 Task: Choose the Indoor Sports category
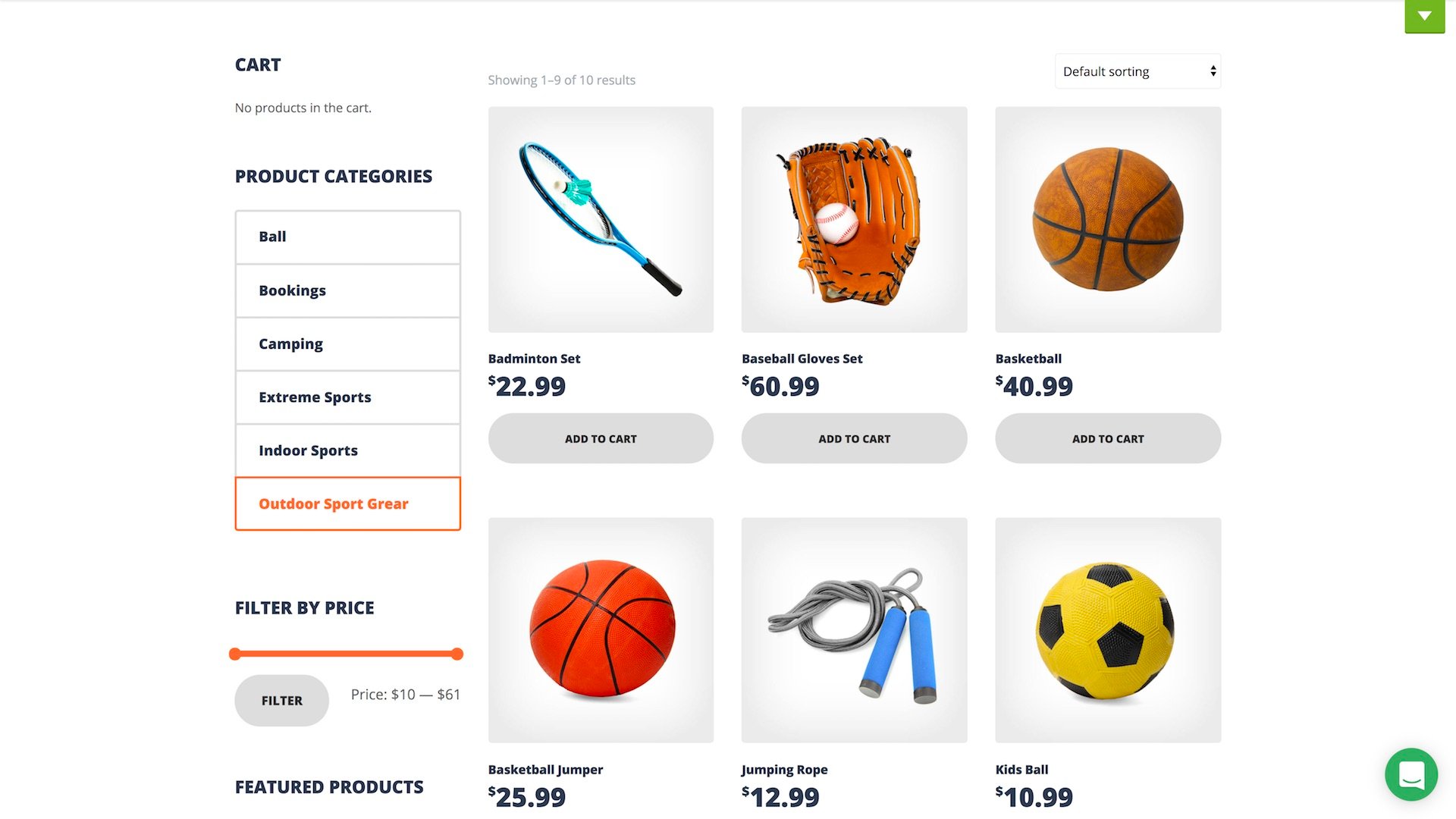coord(348,450)
